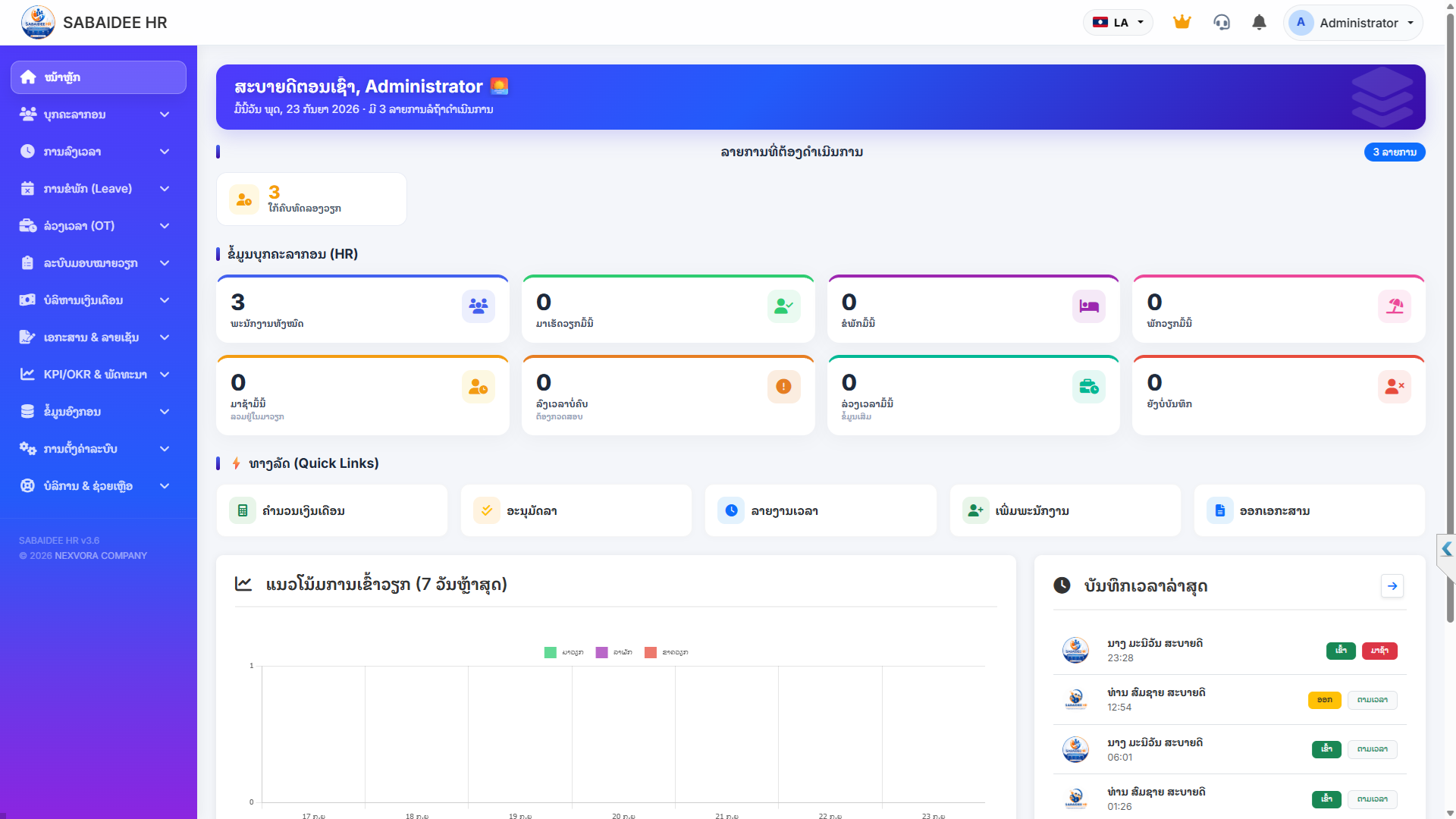Open the ຂໍ້ມູນອົງກອນ sidebar item
Viewport: 1456px width, 819px height.
click(x=99, y=412)
